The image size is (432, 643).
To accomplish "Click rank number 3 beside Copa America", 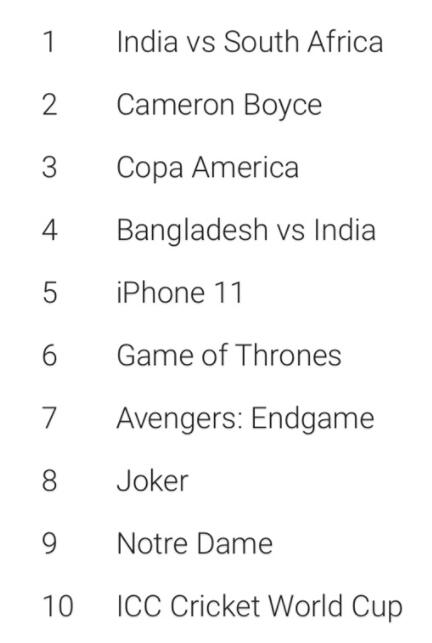I will tap(49, 167).
